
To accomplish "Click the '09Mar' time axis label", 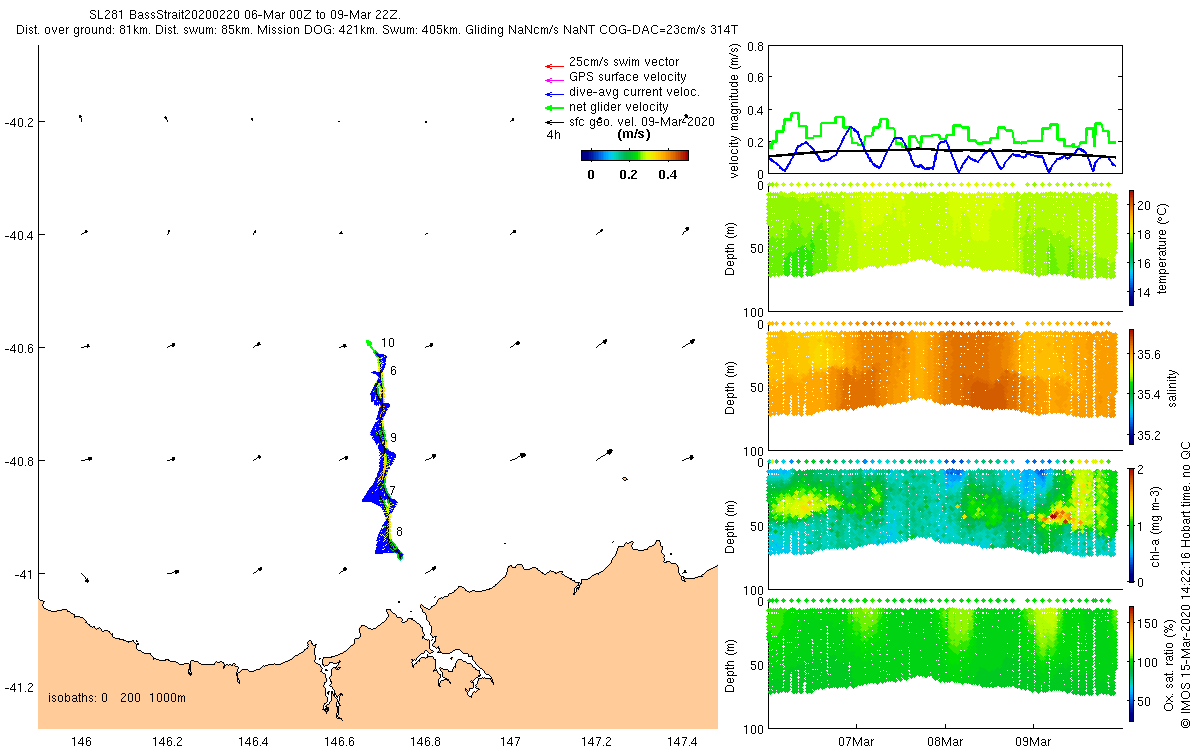I will point(1033,742).
